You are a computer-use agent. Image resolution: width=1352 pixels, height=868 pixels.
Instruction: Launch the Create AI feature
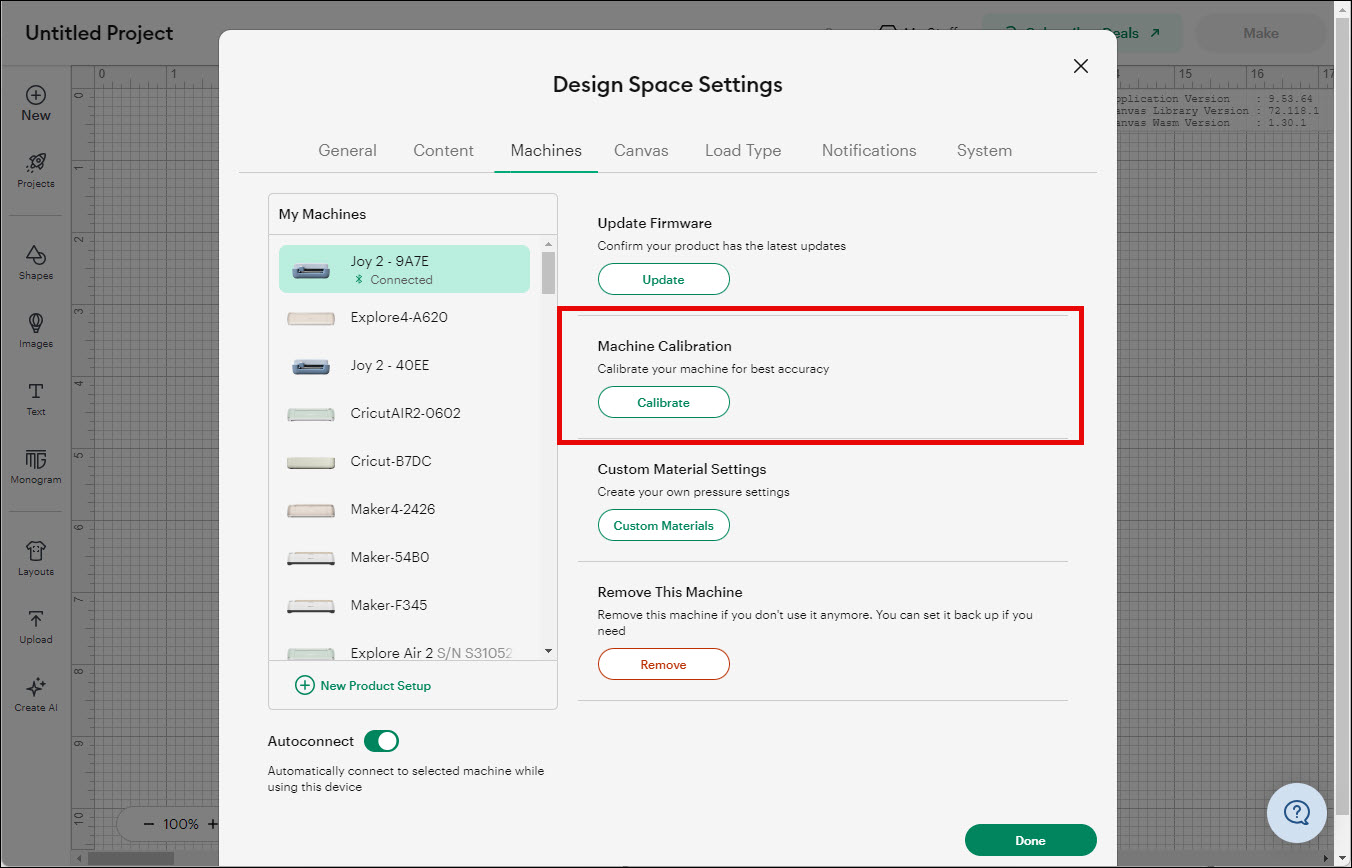35,692
